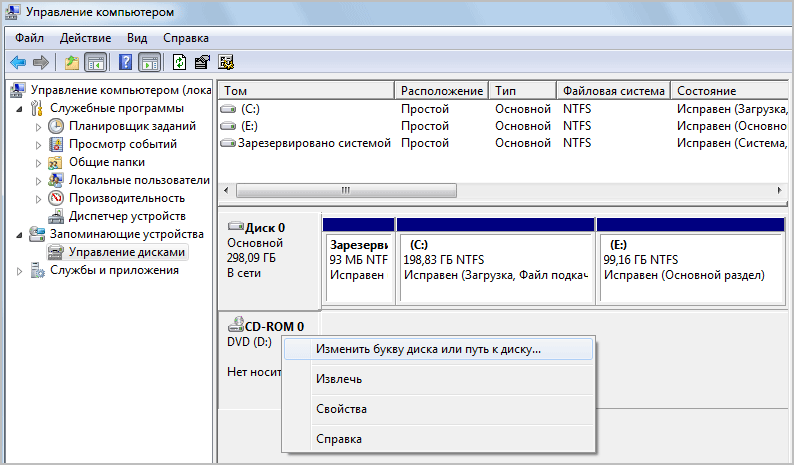Click the 298,09 ГБ size under Диск 0

point(251,258)
